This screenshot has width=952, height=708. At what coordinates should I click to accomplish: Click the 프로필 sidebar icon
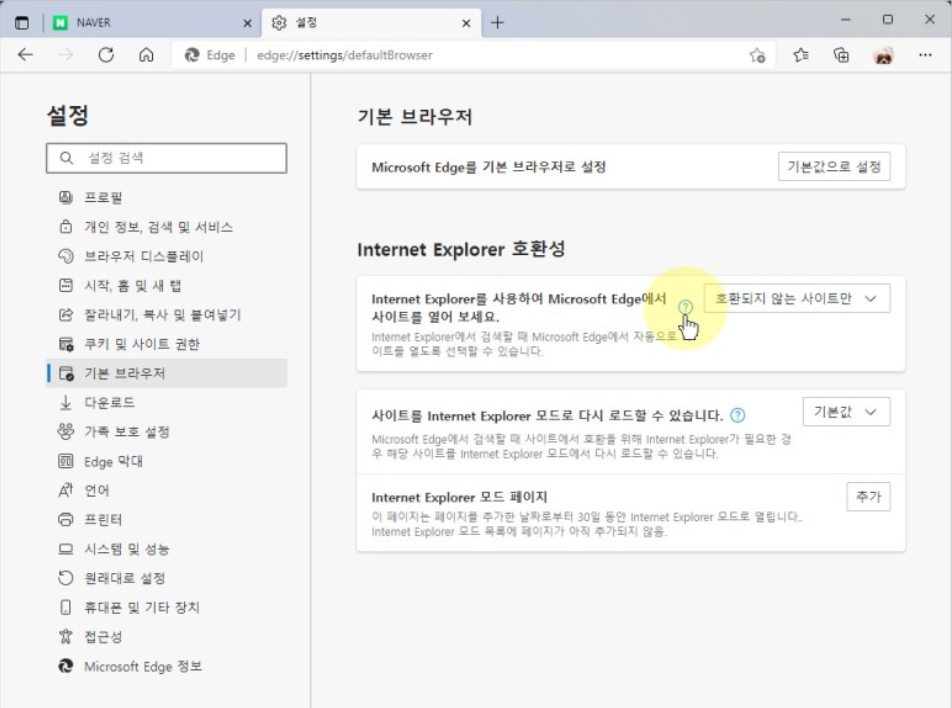(x=66, y=197)
